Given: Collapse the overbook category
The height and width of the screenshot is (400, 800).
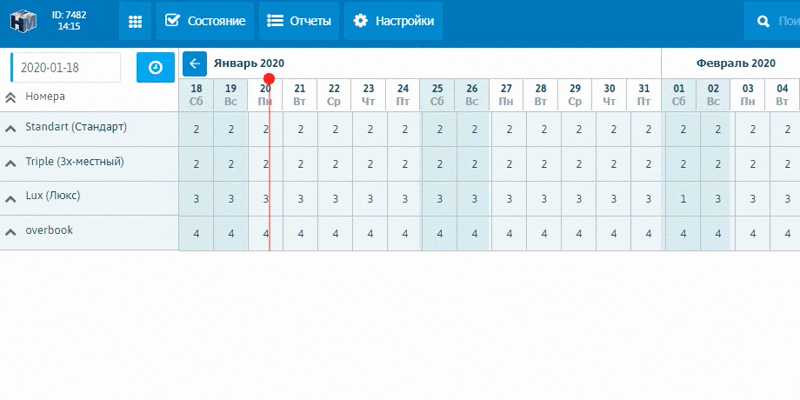Looking at the screenshot, I should coord(11,231).
